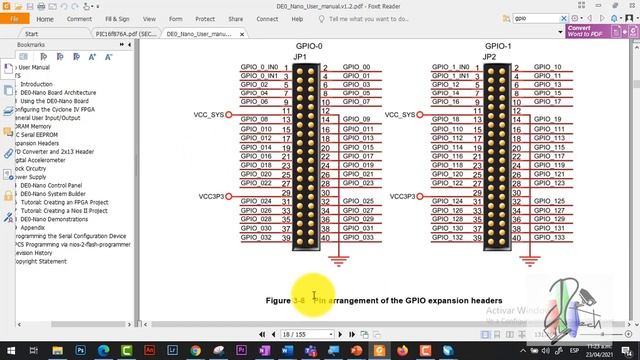Select 'Tutorial: Creating an FPGA Project' bookmark
Image resolution: width=640 pixels, height=360 pixels.
[x=64, y=202]
